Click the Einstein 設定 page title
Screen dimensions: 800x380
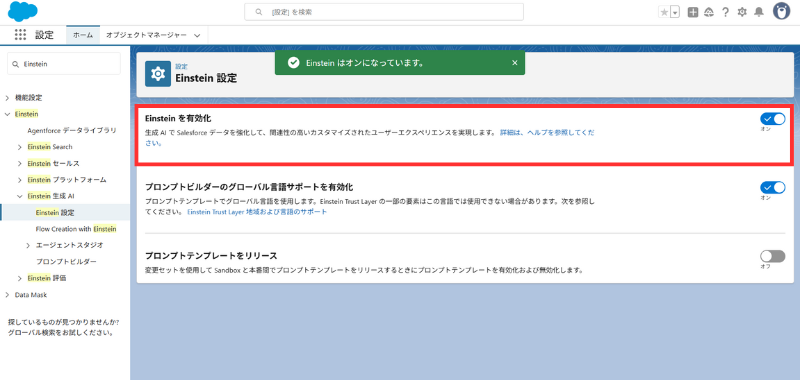click(x=206, y=79)
